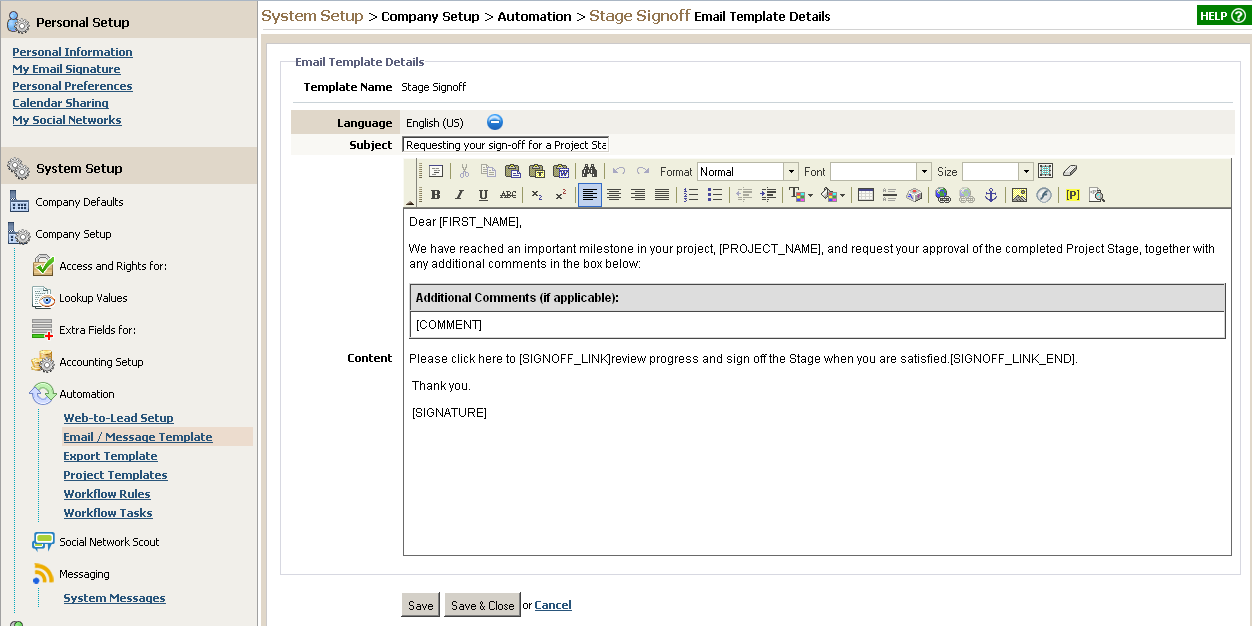
Task: Toggle center text alignment
Action: 614,195
